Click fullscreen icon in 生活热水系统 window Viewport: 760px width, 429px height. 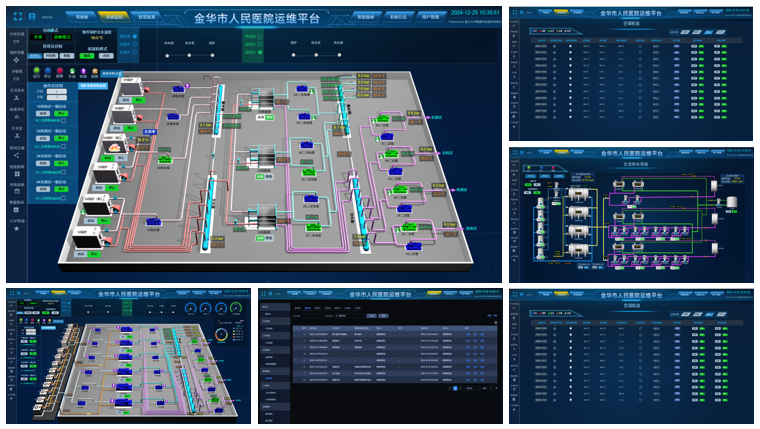515,153
